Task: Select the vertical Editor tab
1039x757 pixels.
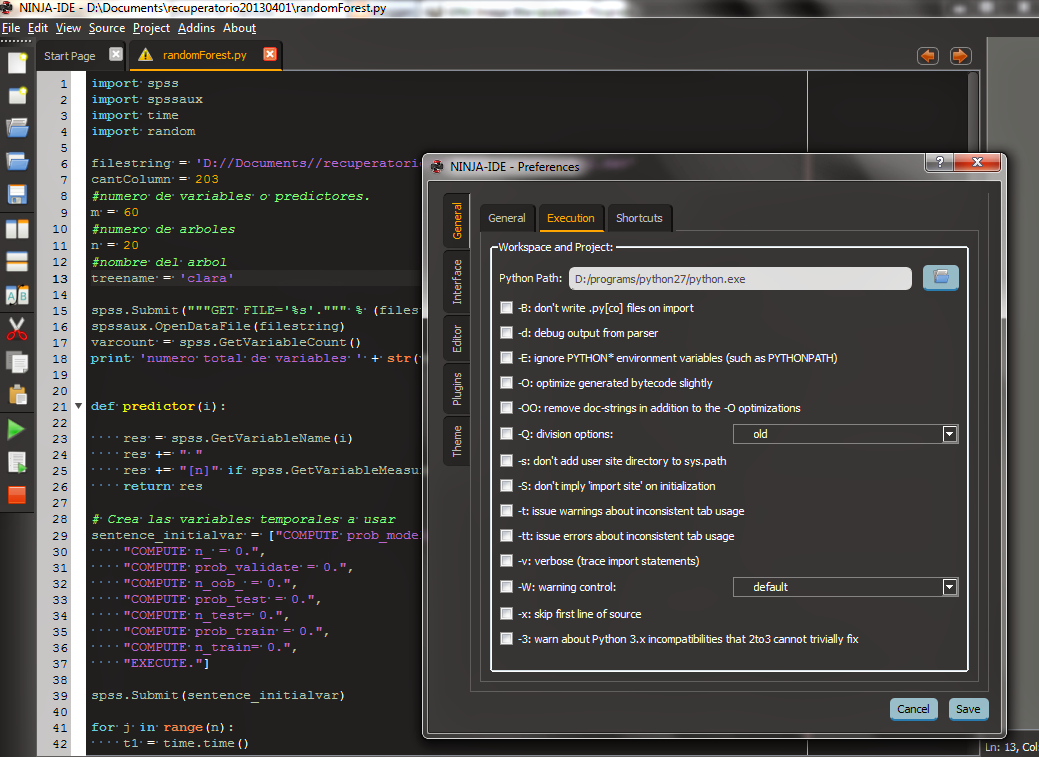Action: tap(457, 339)
